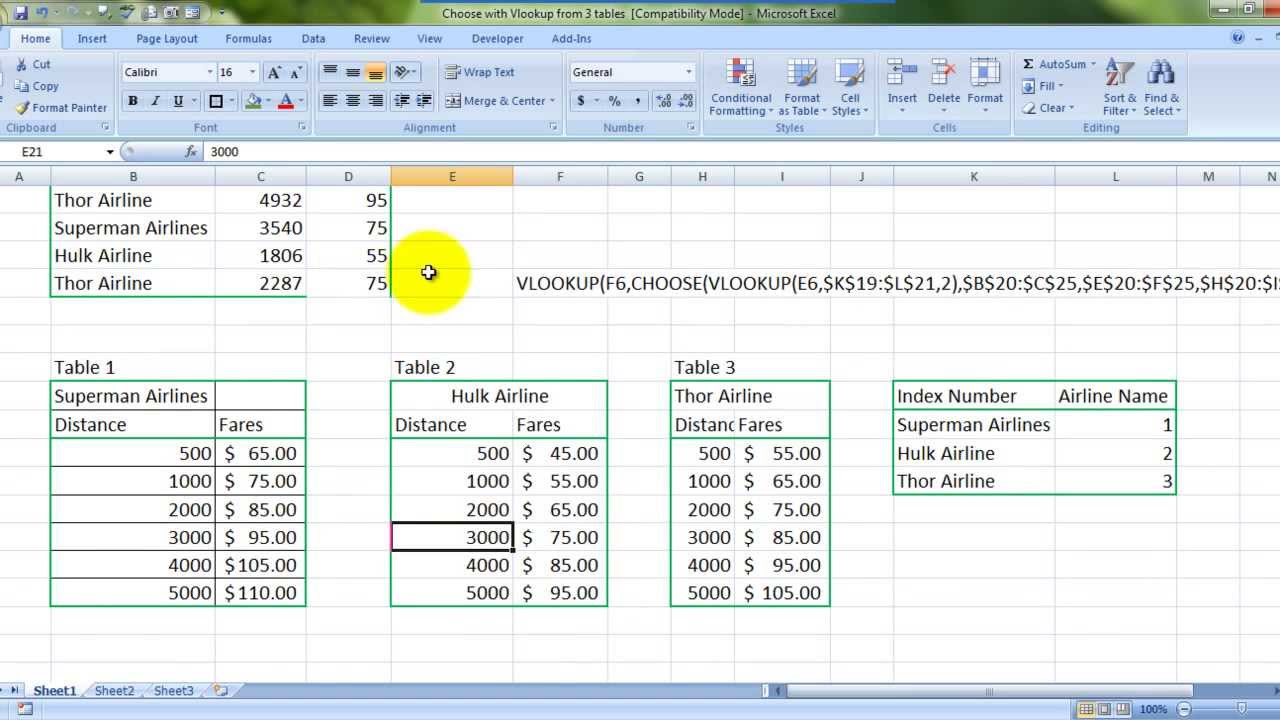
Task: Apply red font color
Action: point(285,101)
